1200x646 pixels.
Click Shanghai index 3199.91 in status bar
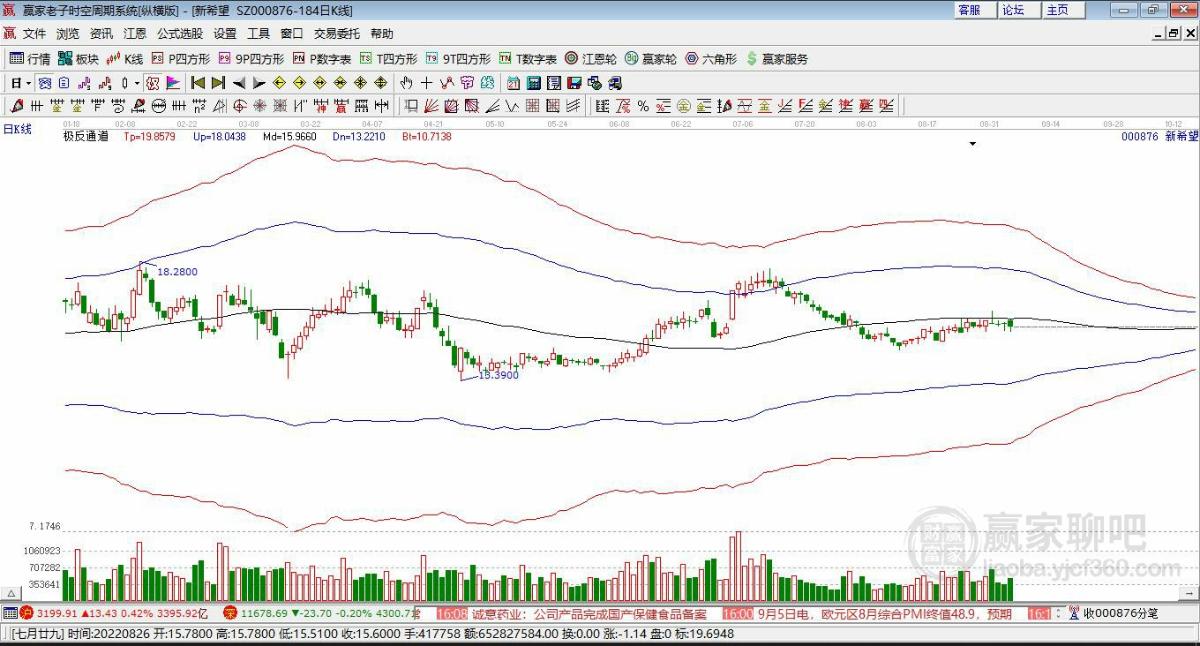[57, 613]
